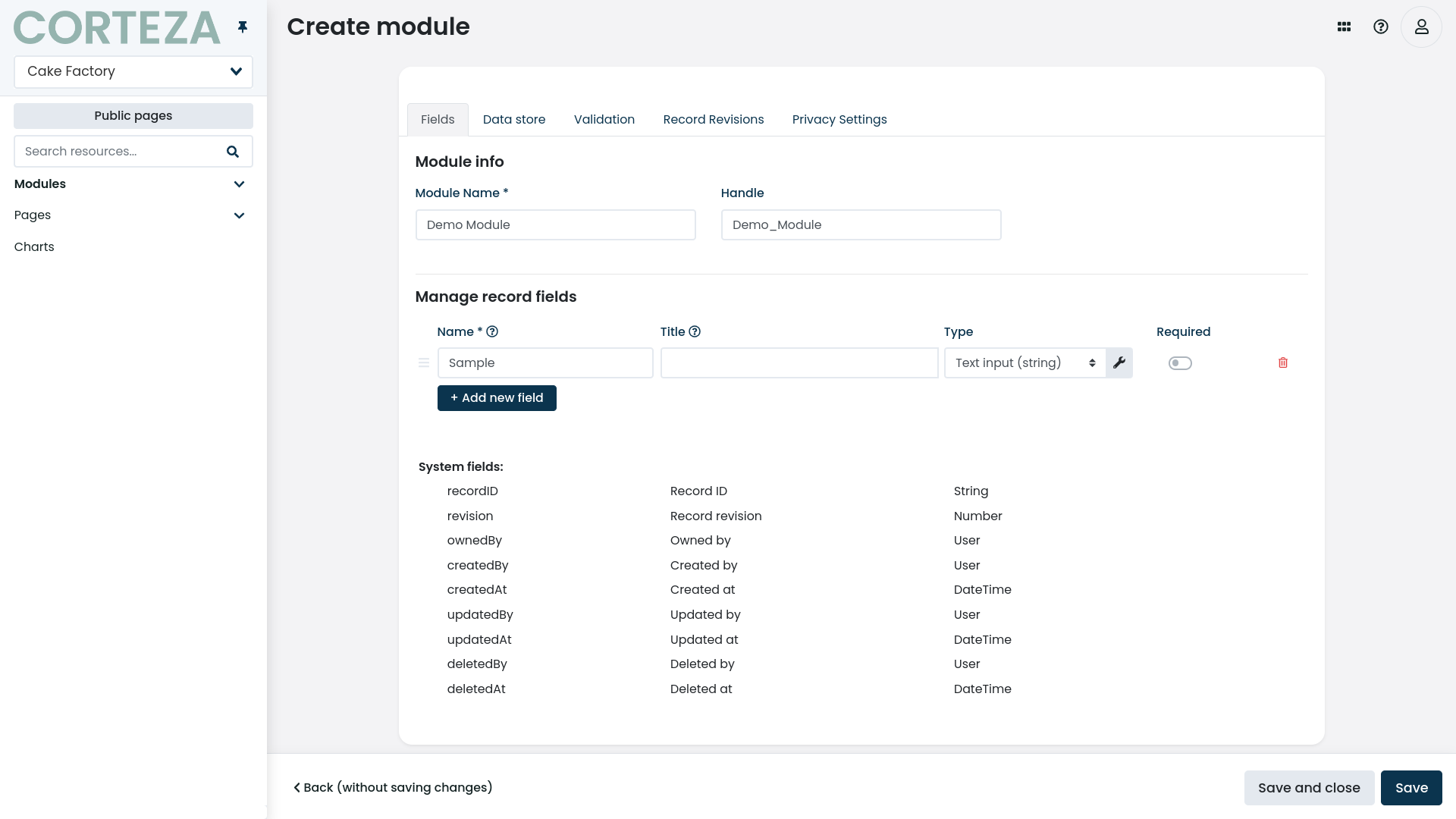Click the Deleted at title text
This screenshot has height=819, width=1456.
701,689
